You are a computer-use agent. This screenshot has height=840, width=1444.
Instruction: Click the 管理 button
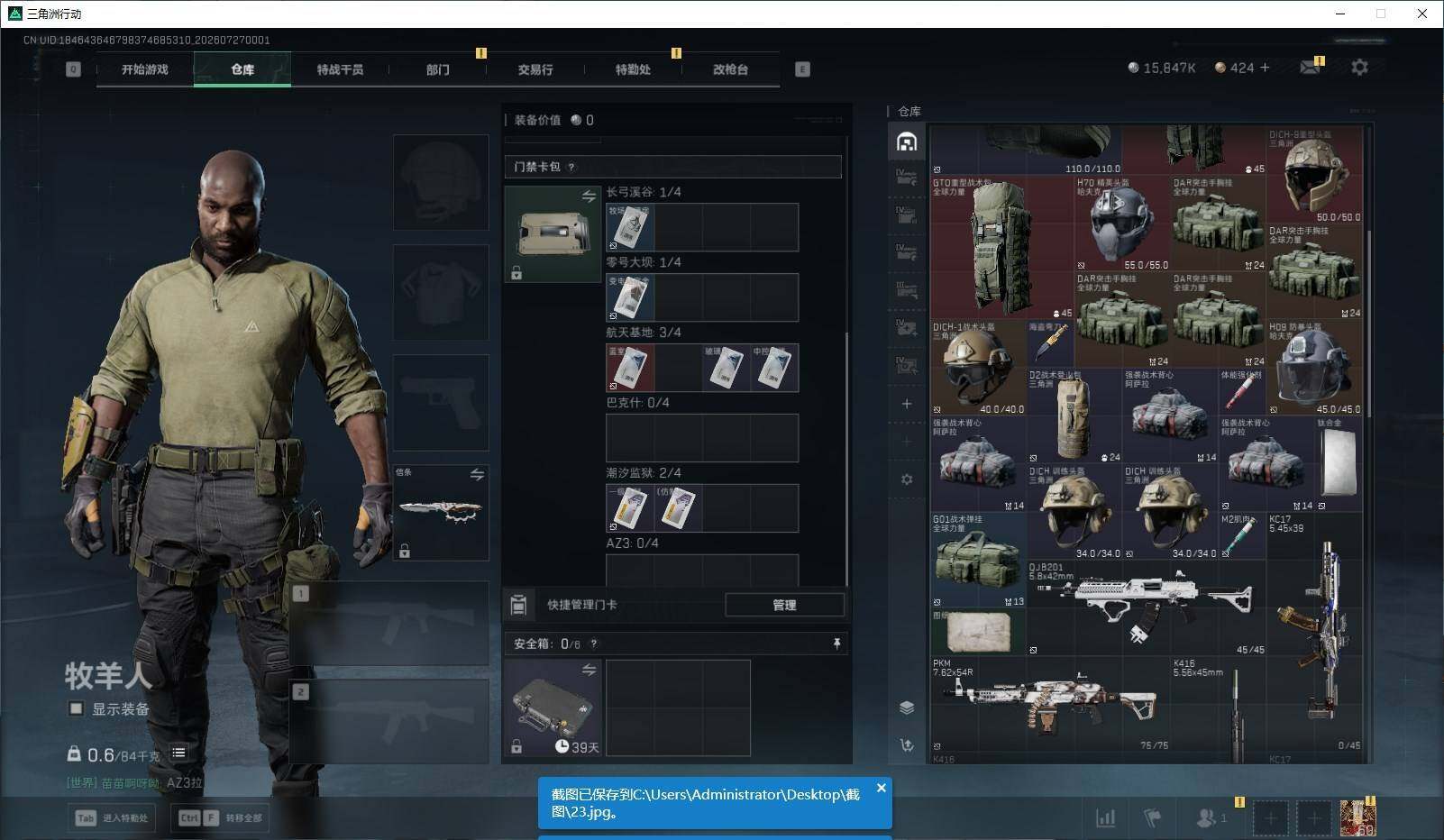click(x=784, y=605)
